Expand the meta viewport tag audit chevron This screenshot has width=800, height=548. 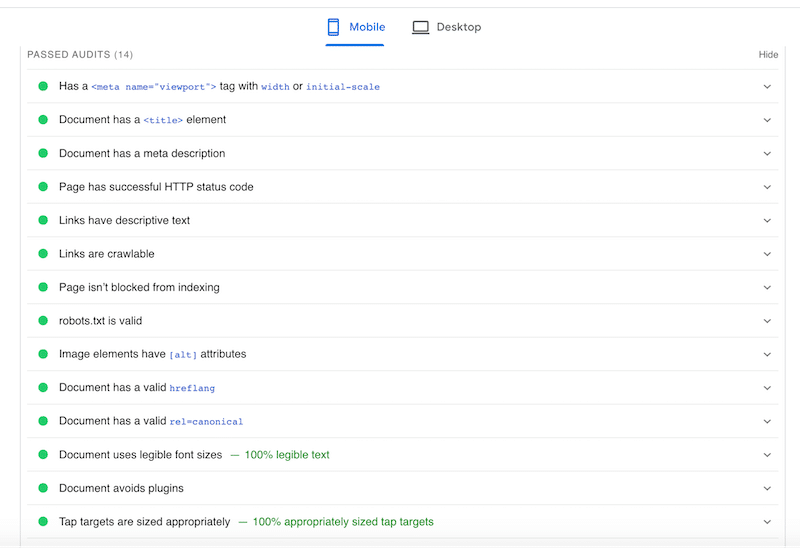[x=767, y=87]
